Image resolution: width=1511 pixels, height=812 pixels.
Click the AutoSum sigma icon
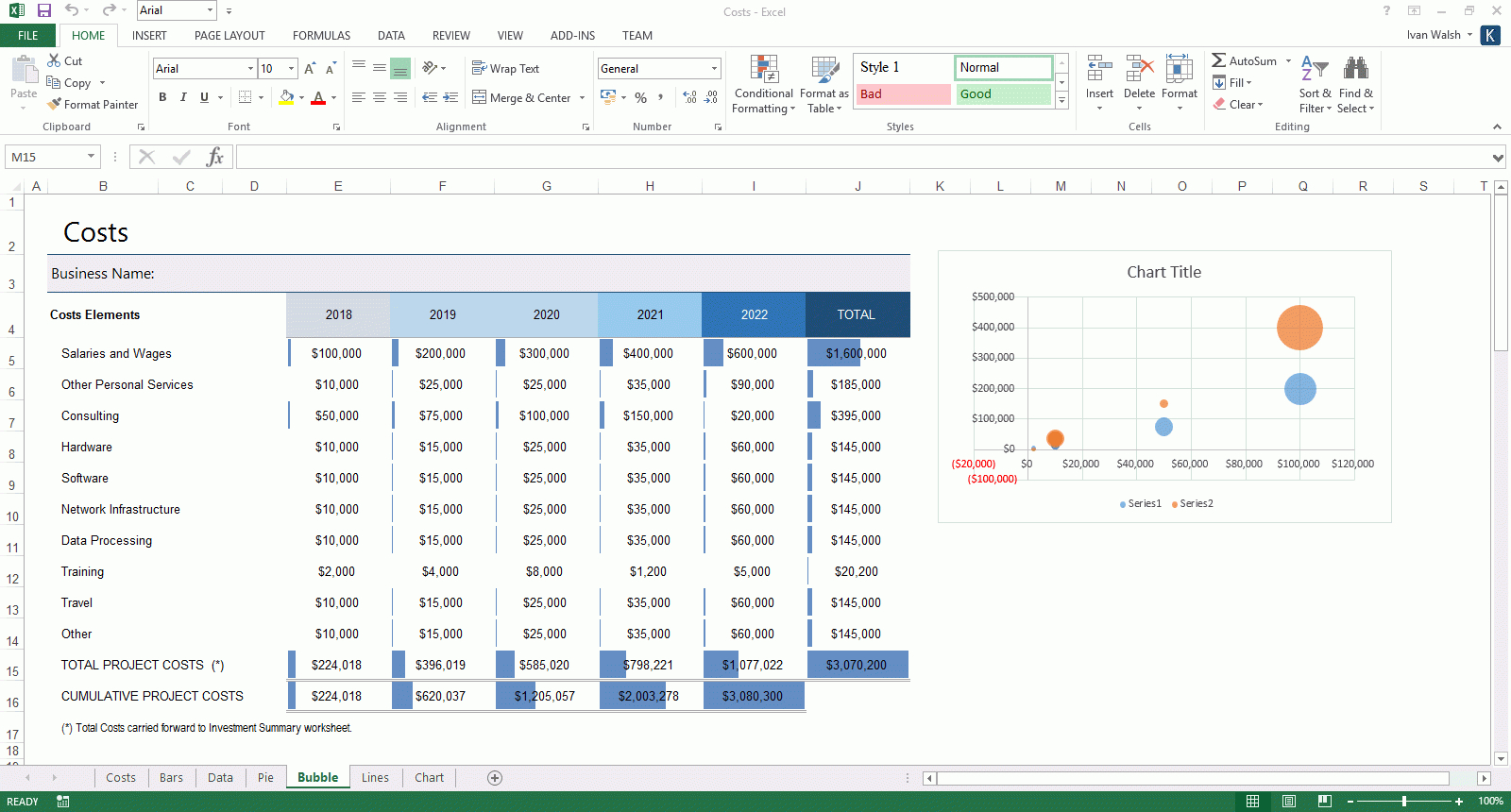[1219, 61]
